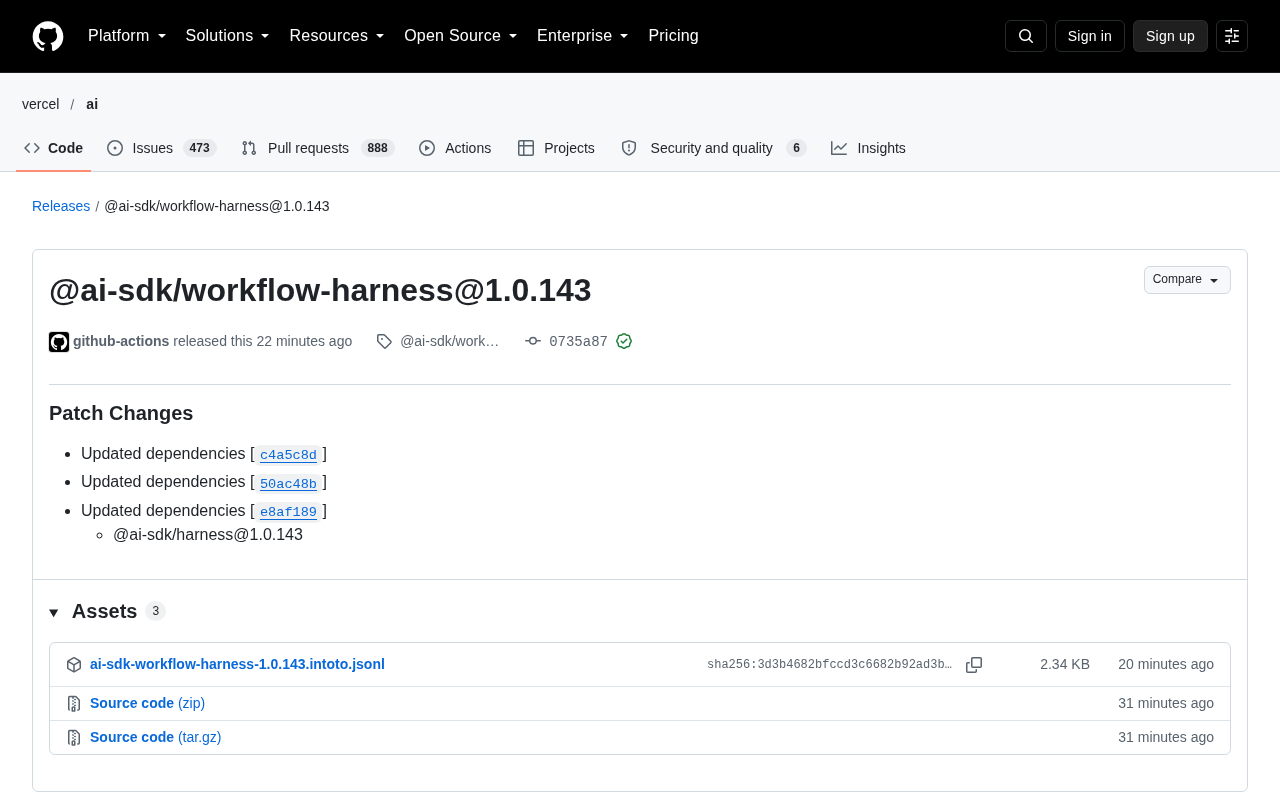Expand the Solutions menu

[228, 36]
